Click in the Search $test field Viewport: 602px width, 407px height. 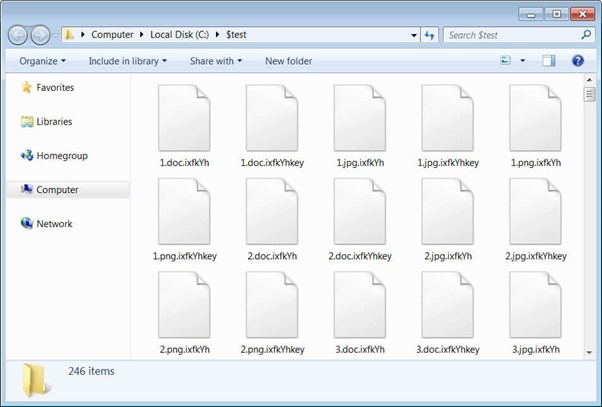click(x=508, y=35)
